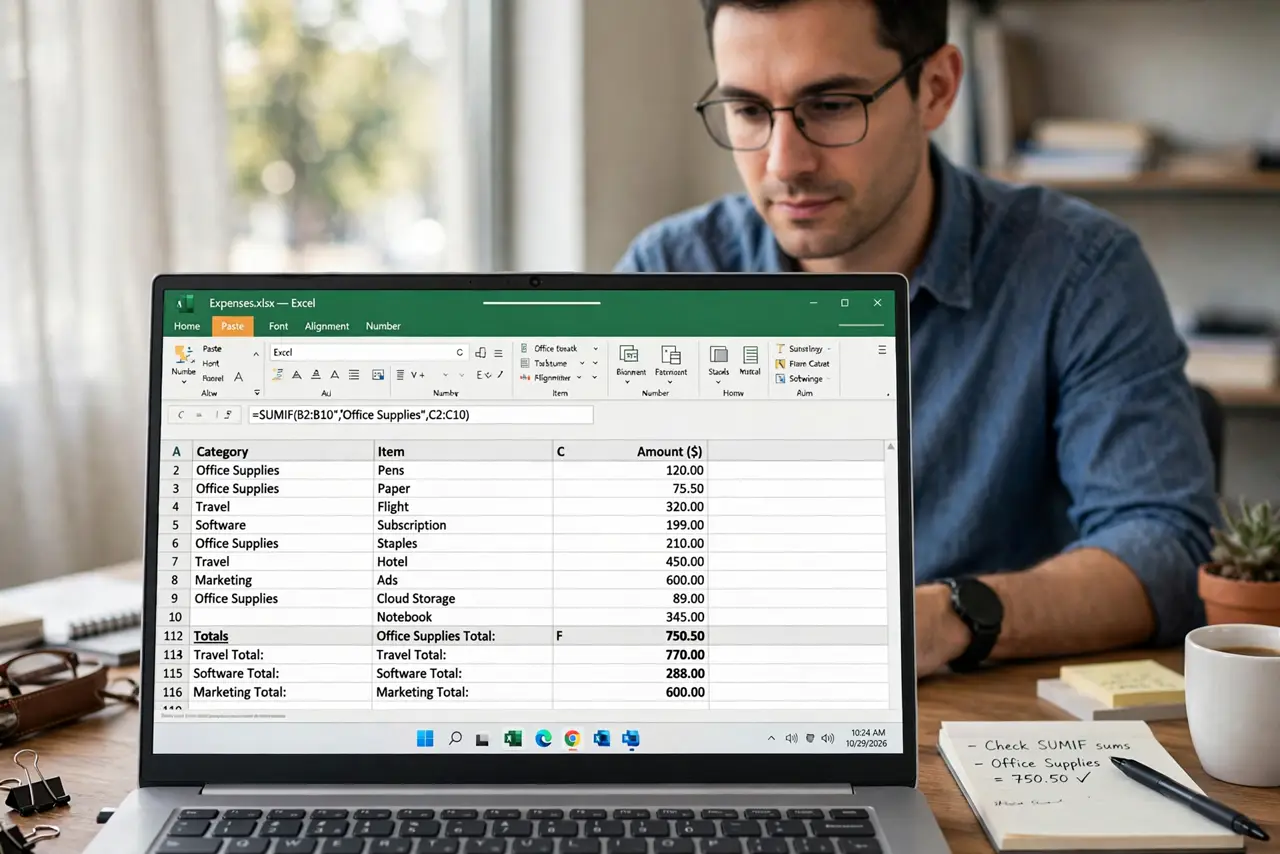Click the refresh icon in the font name box

(x=459, y=352)
